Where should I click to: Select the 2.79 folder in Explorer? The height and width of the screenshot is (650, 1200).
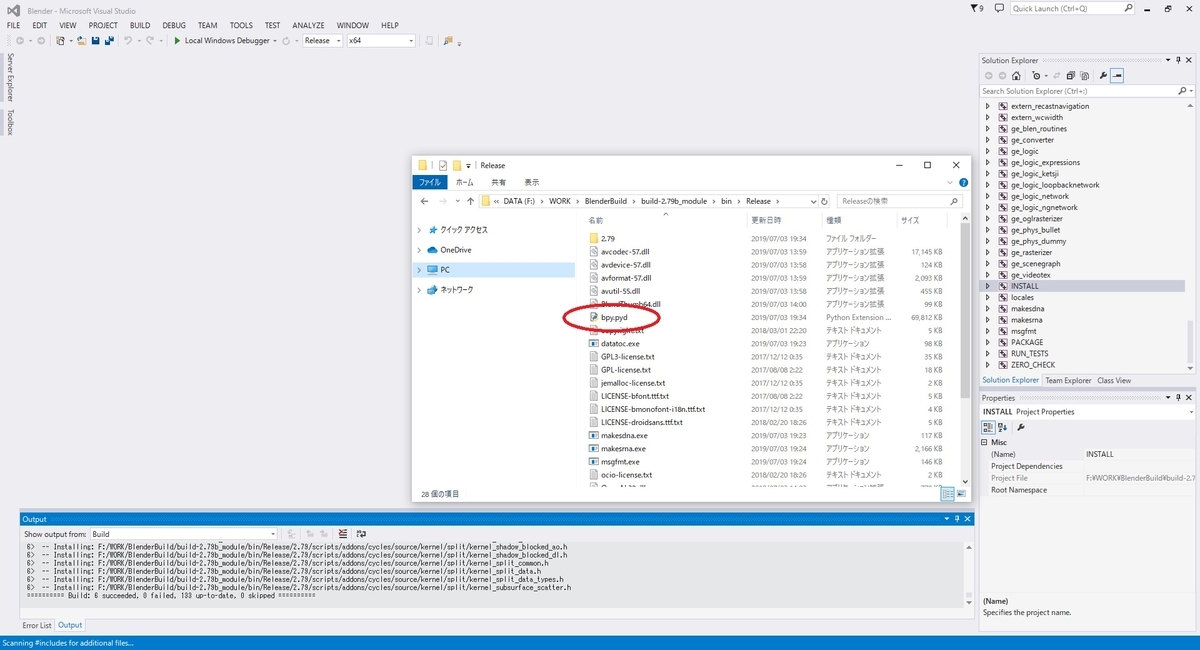(x=609, y=238)
